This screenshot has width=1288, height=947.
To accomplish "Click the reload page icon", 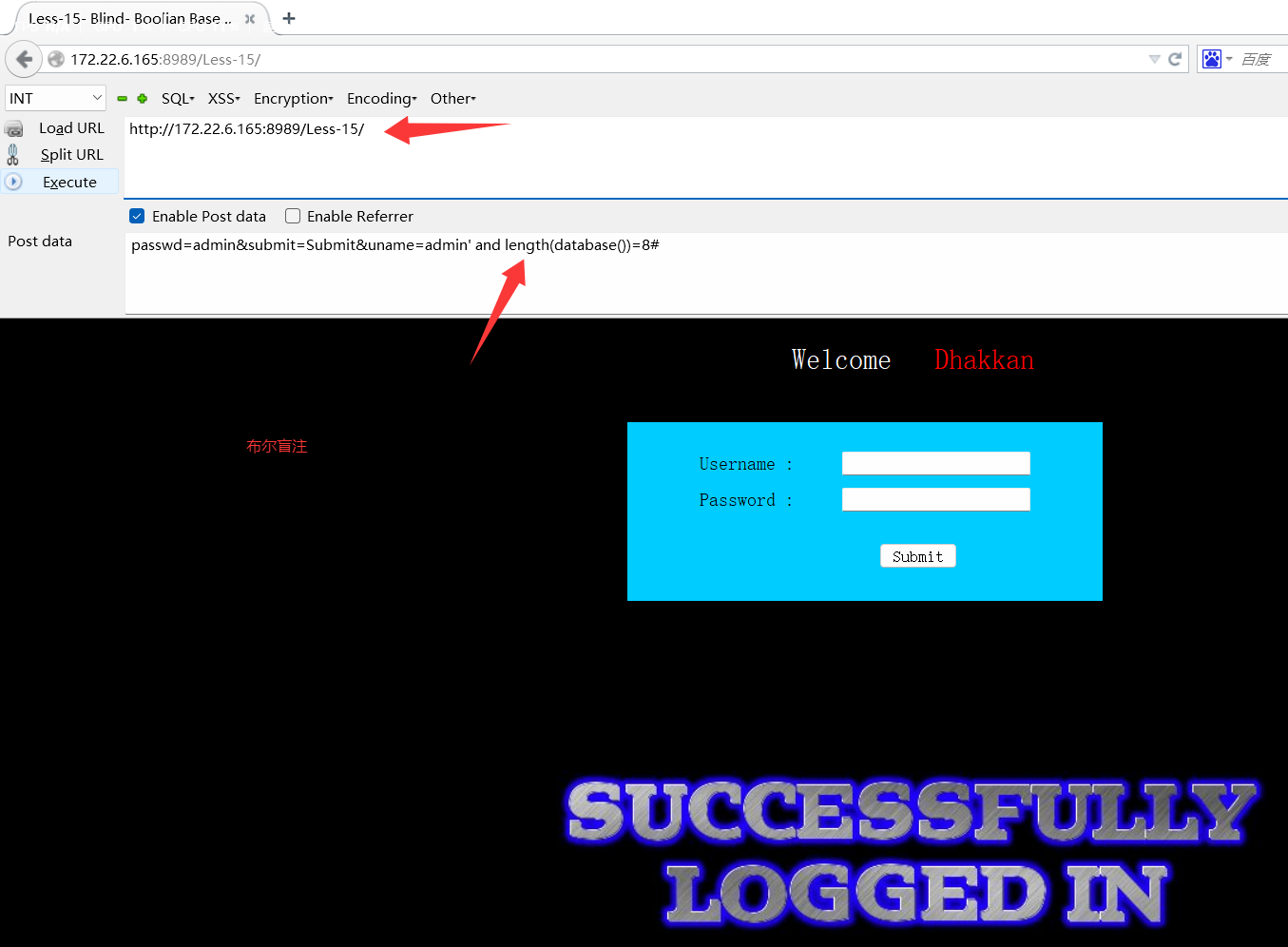I will tap(1175, 59).
